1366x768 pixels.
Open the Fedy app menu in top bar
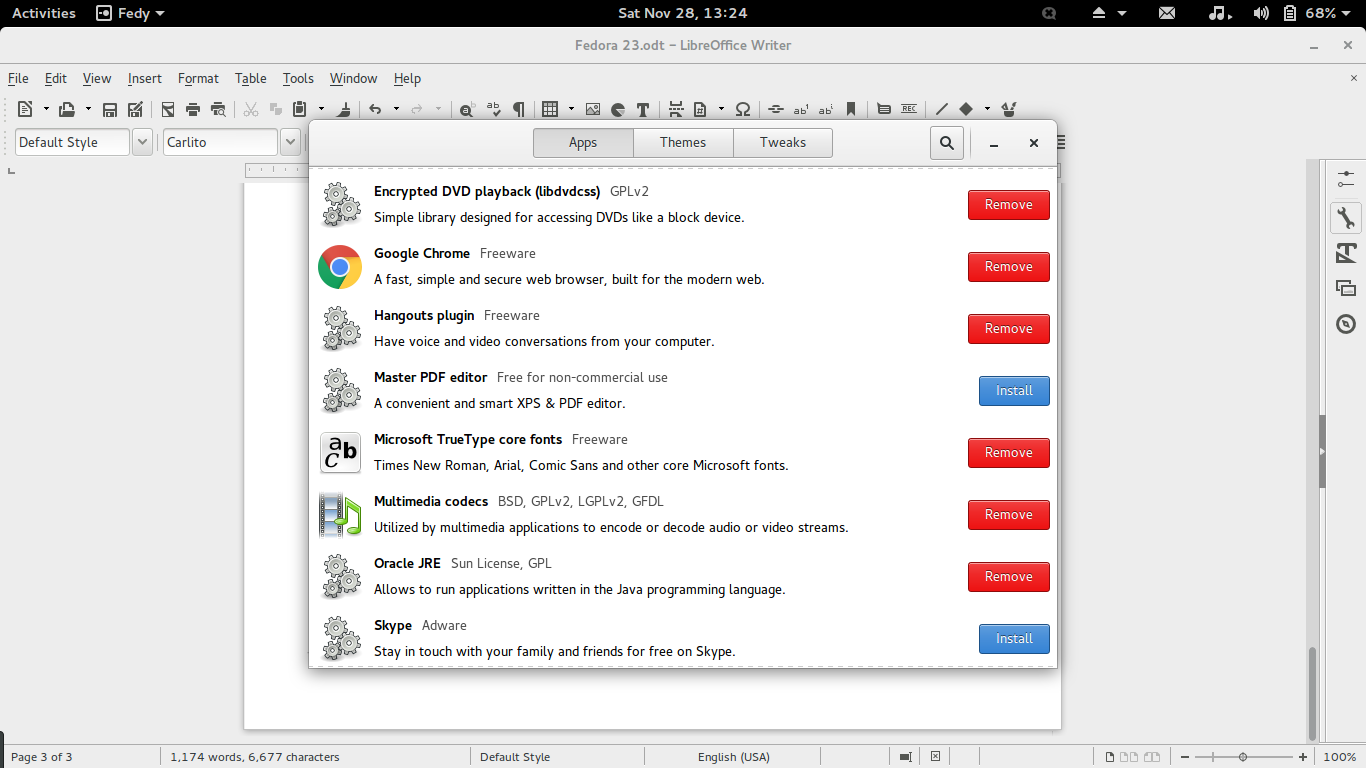(130, 13)
